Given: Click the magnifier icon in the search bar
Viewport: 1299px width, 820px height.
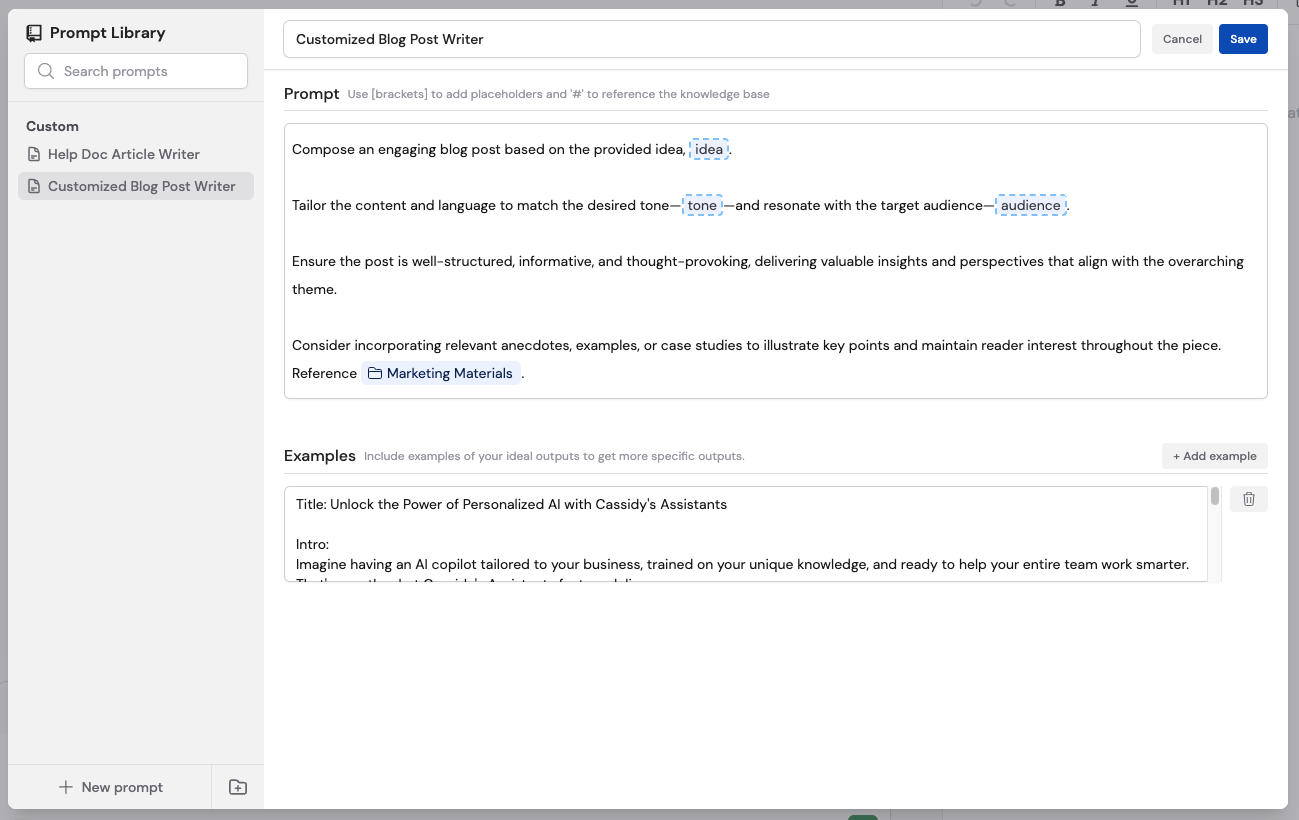Looking at the screenshot, I should pos(46,71).
